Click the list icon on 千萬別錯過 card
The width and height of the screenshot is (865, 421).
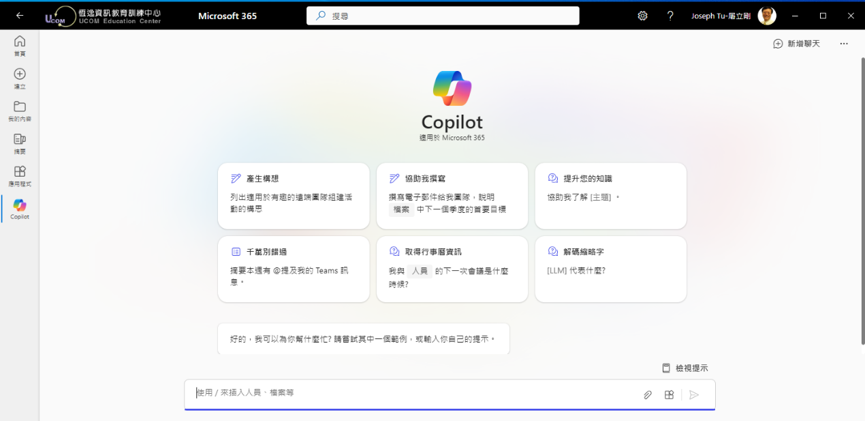(x=236, y=252)
